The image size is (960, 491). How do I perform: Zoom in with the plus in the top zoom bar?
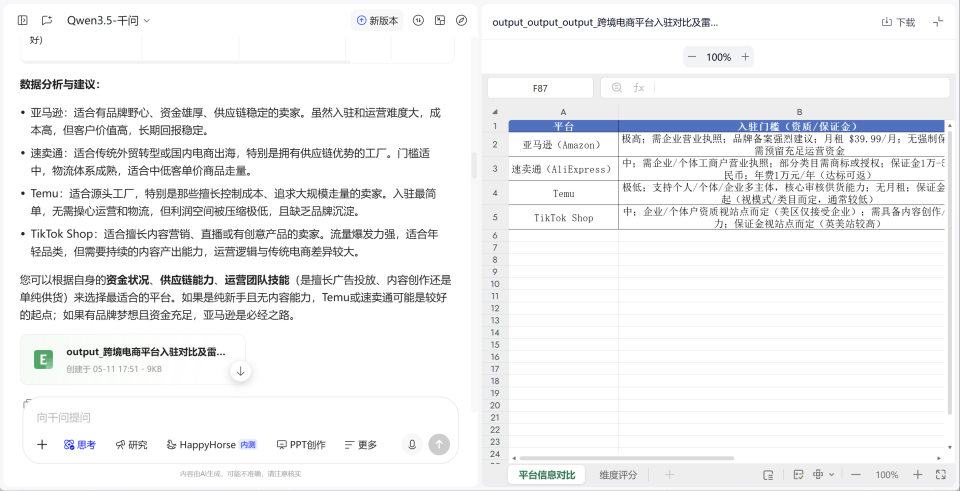[x=745, y=57]
